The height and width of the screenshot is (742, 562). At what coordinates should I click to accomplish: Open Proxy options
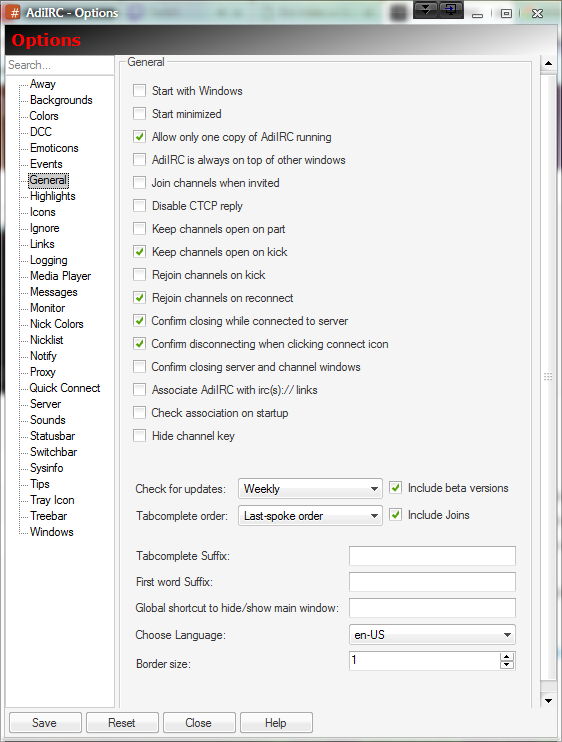(x=43, y=372)
